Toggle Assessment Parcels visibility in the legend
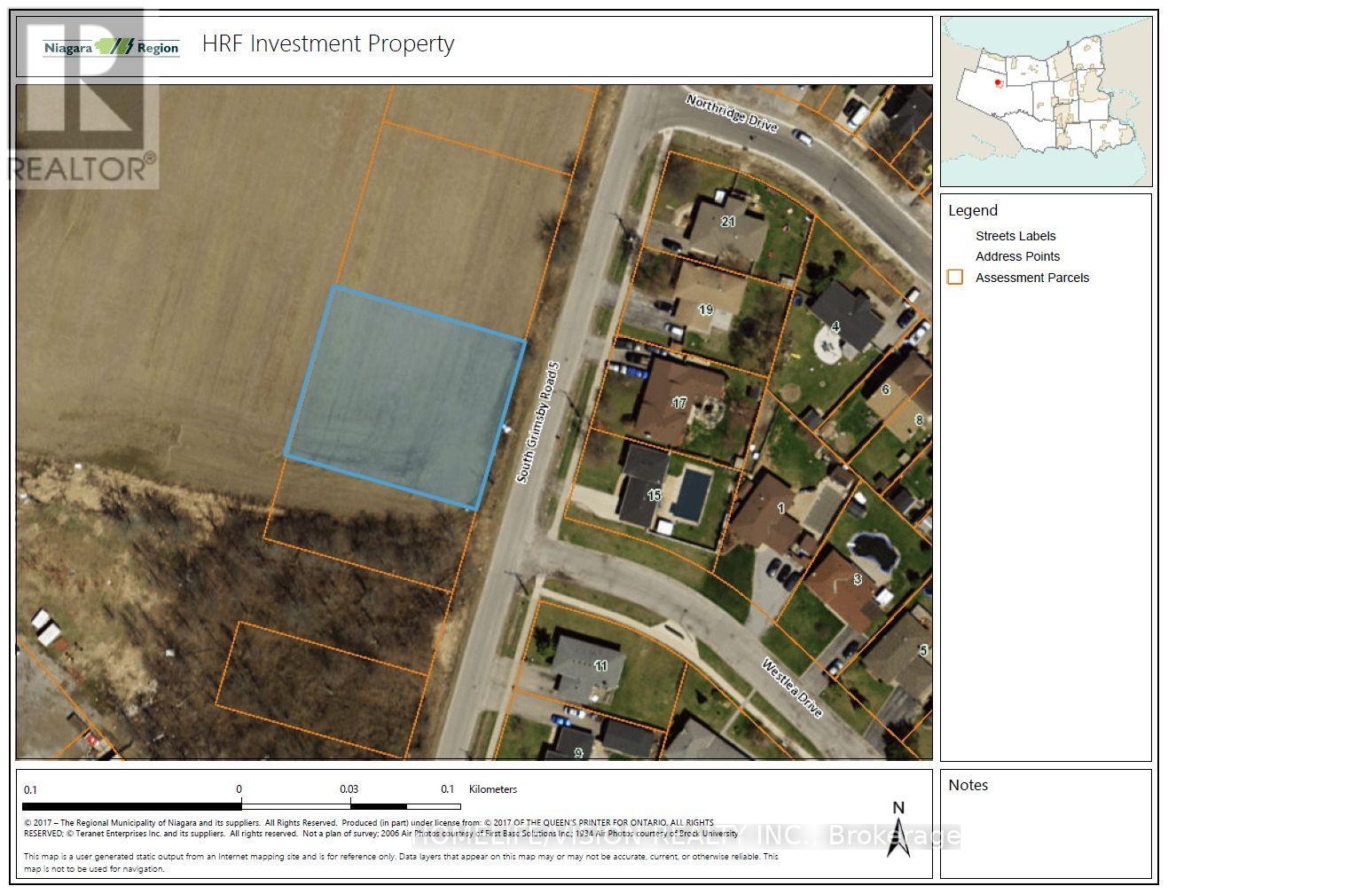 pyautogui.click(x=1032, y=278)
